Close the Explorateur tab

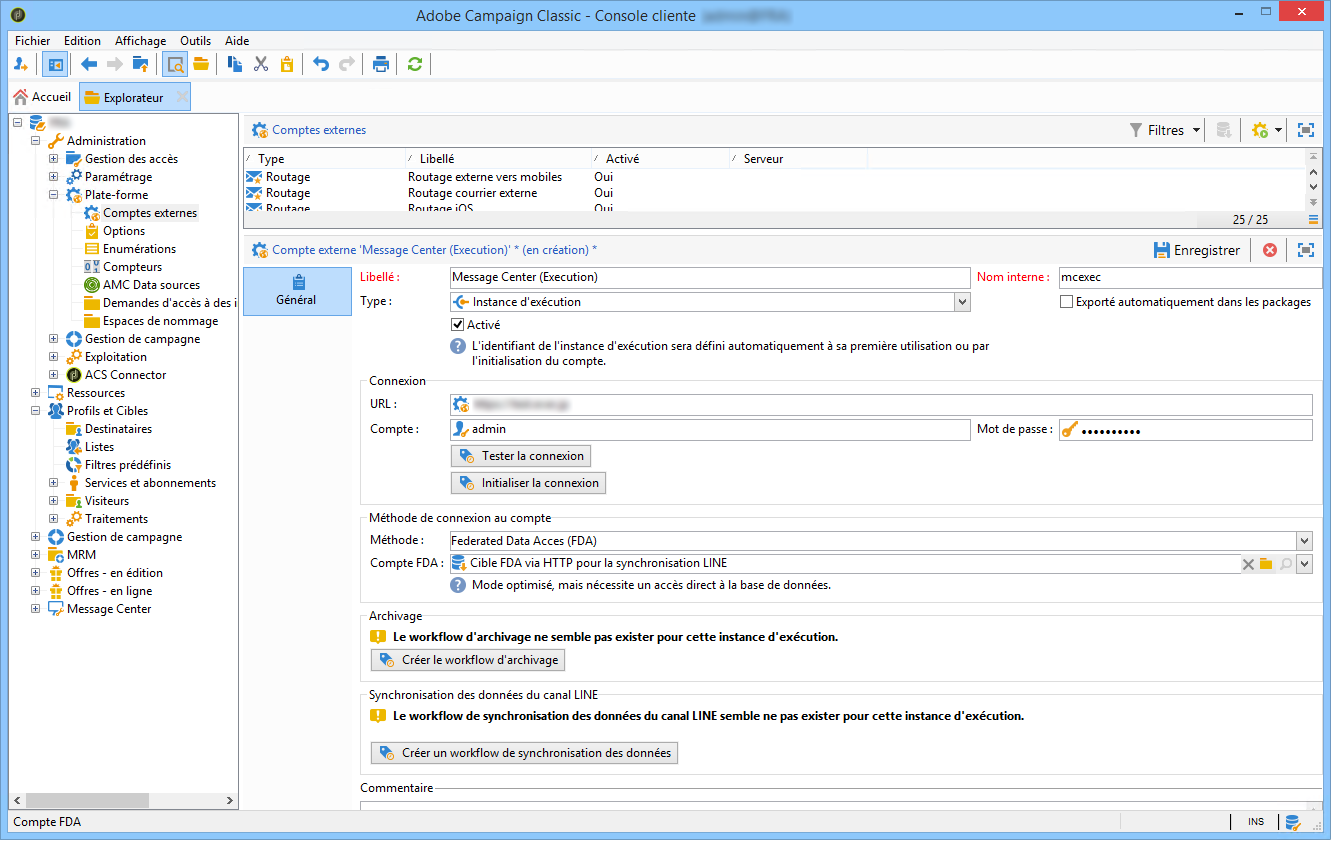tap(181, 97)
